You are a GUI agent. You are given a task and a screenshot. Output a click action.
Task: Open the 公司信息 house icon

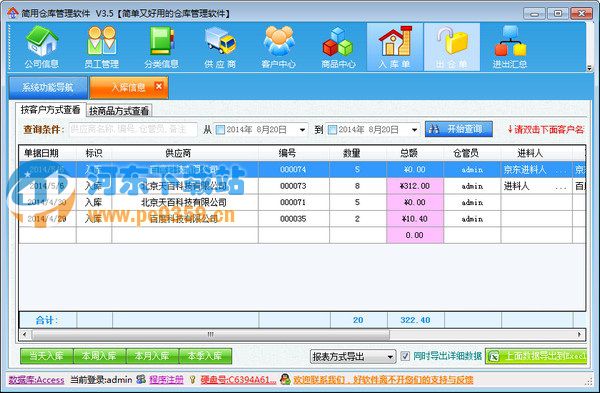tap(42, 47)
